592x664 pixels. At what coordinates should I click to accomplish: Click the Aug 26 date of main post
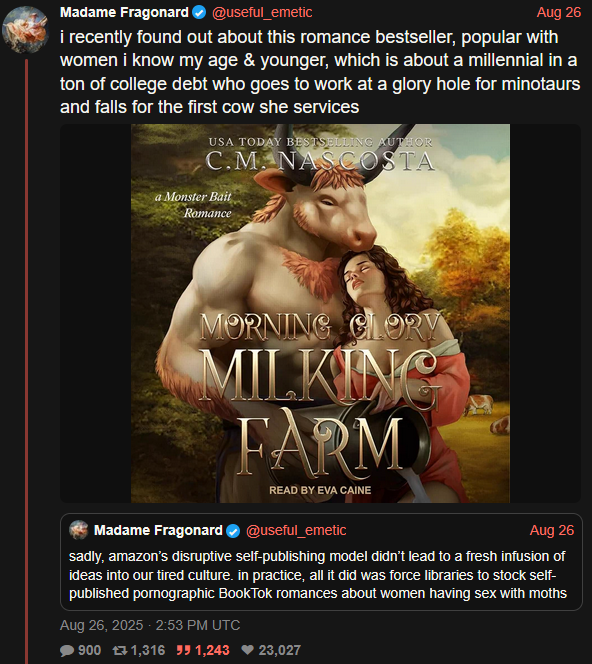tap(559, 12)
